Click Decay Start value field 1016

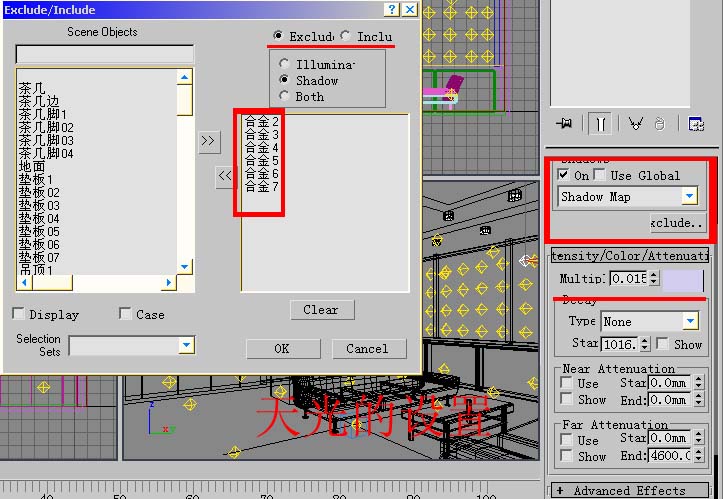click(620, 344)
